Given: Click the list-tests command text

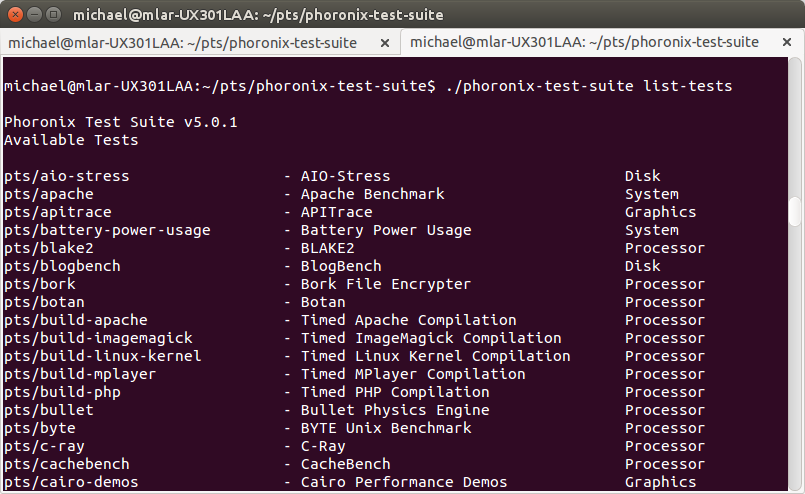Looking at the screenshot, I should point(687,86).
